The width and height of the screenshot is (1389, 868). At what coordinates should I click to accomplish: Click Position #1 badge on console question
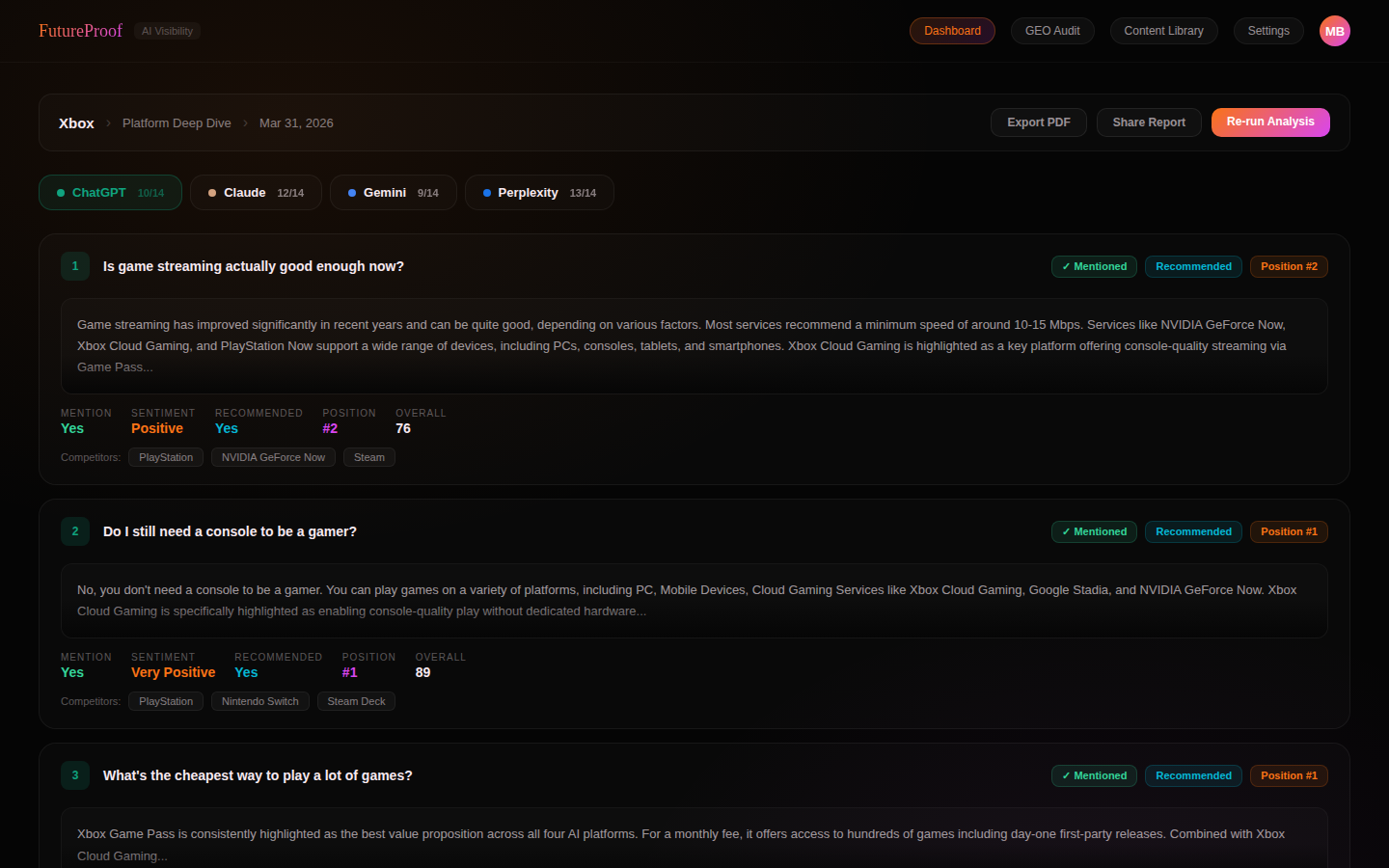(x=1289, y=531)
